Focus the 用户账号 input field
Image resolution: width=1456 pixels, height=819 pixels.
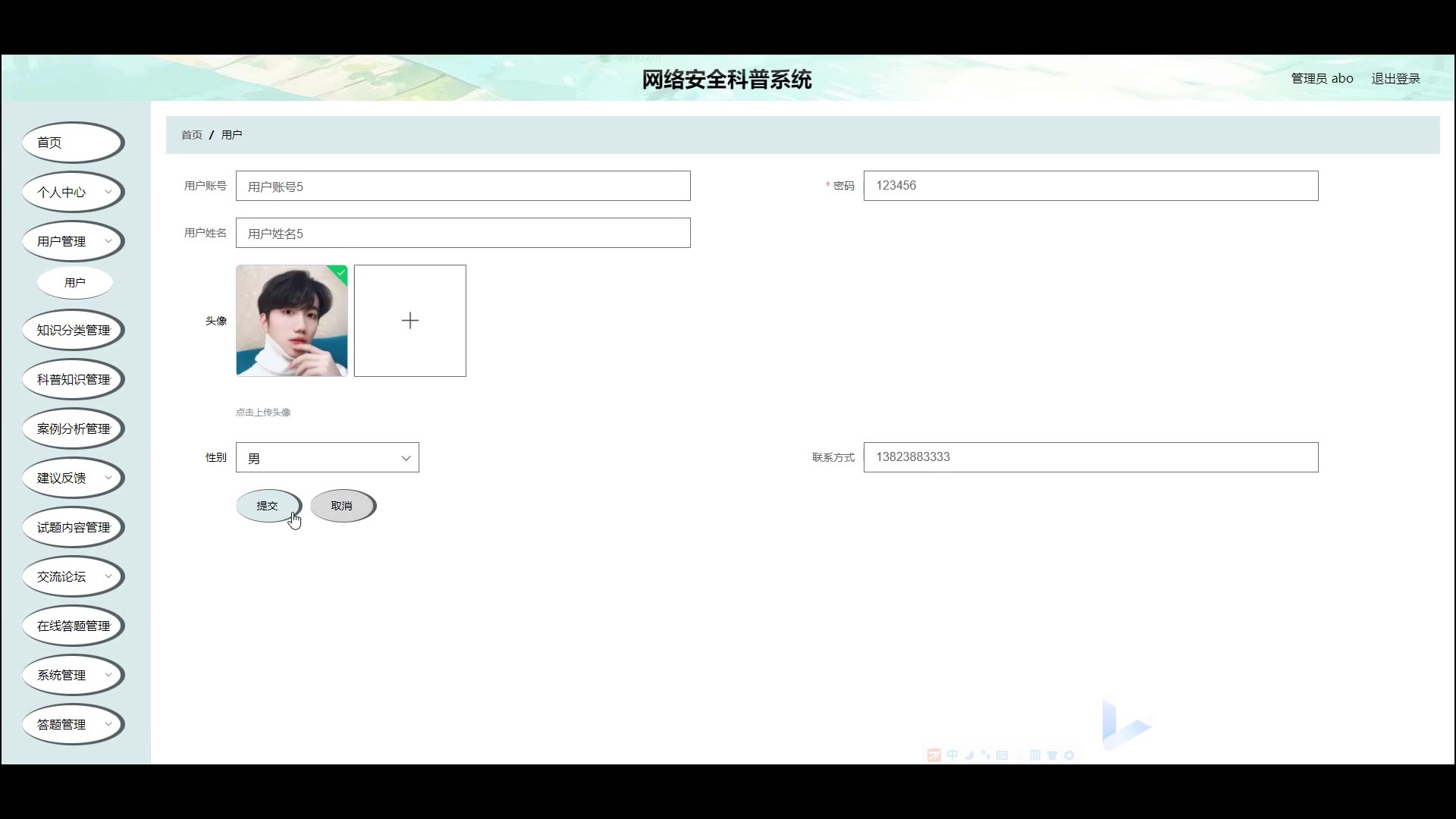[x=463, y=186]
